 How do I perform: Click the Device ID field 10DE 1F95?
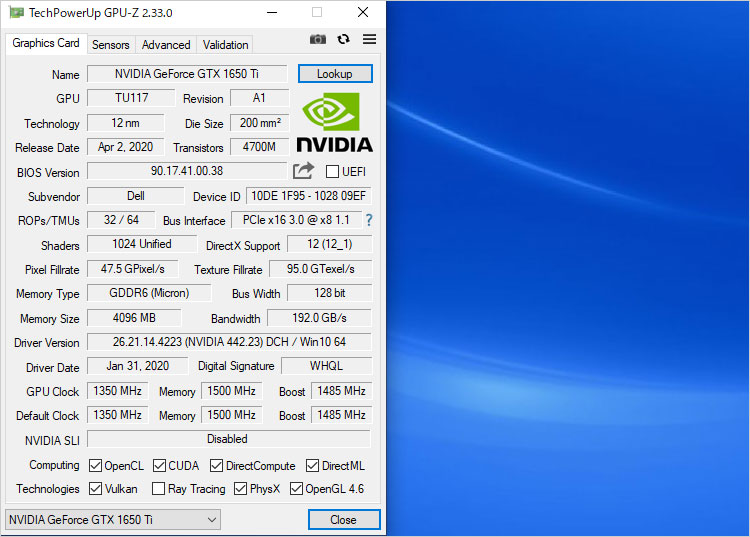(x=309, y=196)
